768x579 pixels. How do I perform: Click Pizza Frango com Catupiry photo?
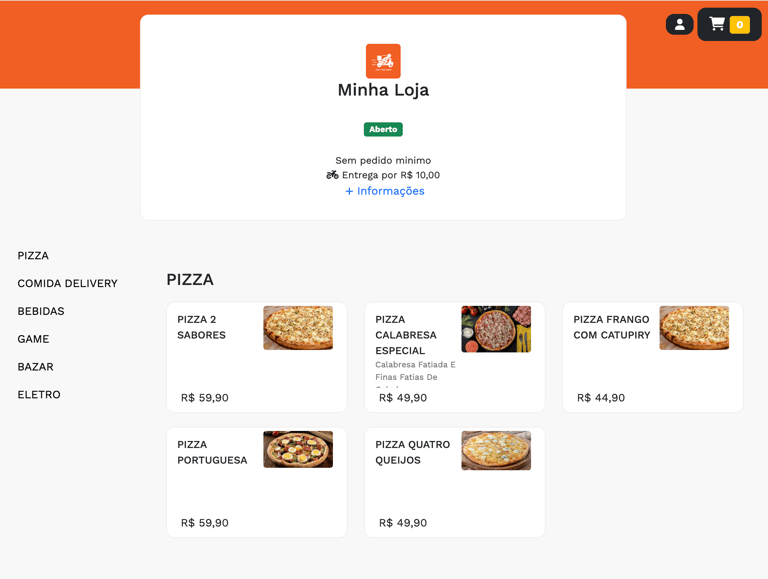click(694, 328)
